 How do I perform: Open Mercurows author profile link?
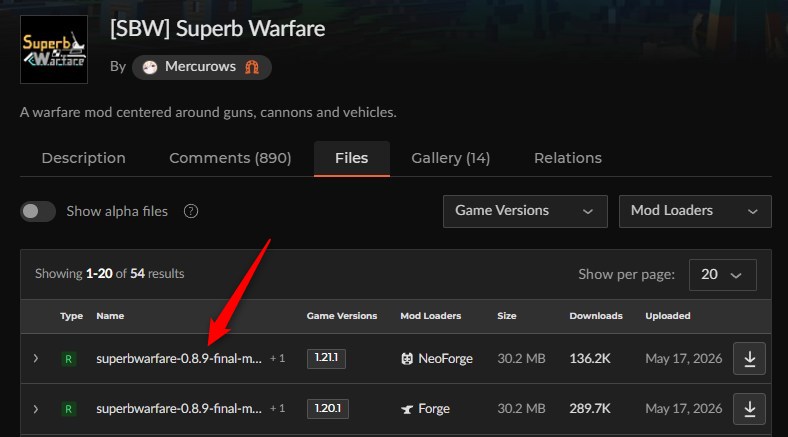(202, 67)
